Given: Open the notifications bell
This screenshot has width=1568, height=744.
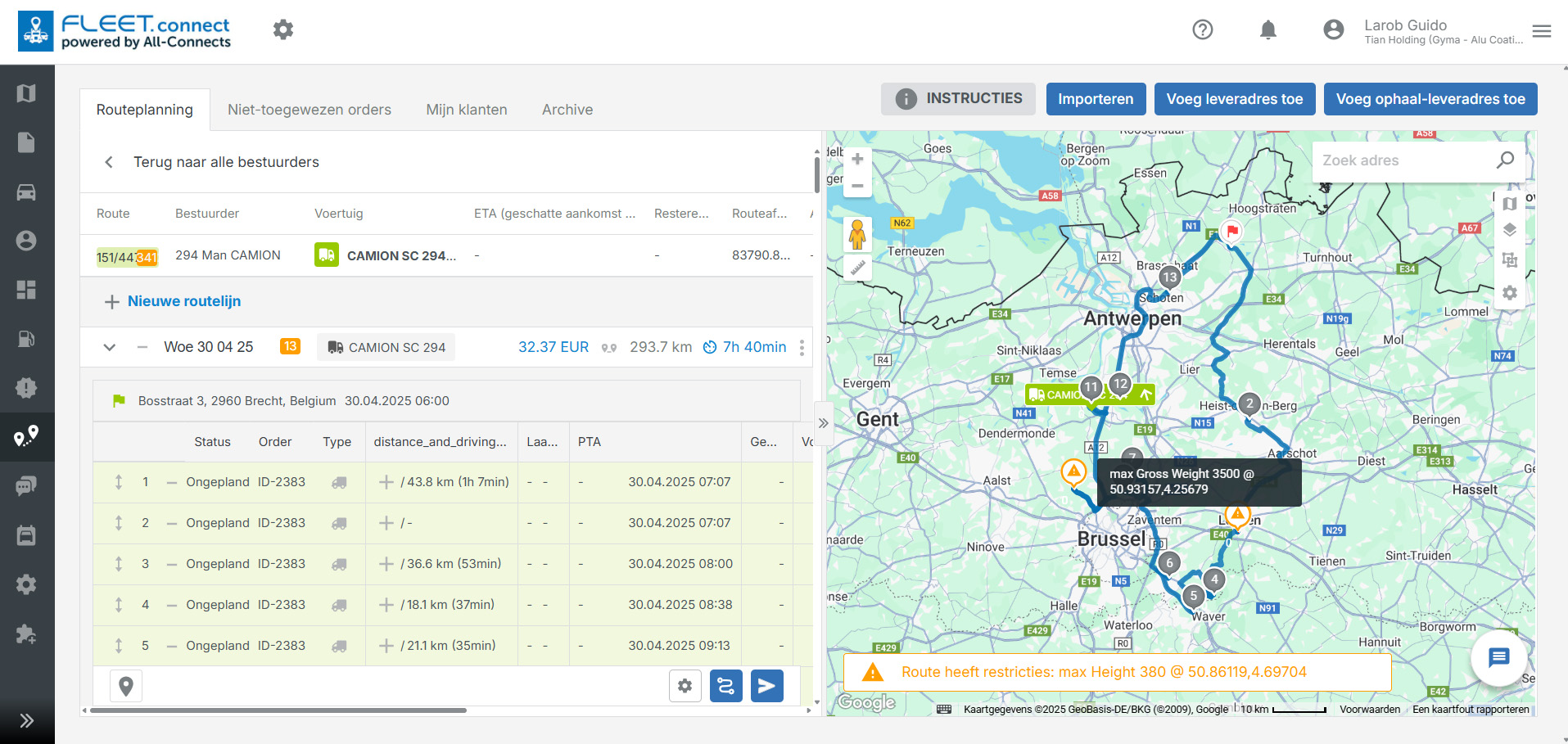Looking at the screenshot, I should pyautogui.click(x=1268, y=29).
